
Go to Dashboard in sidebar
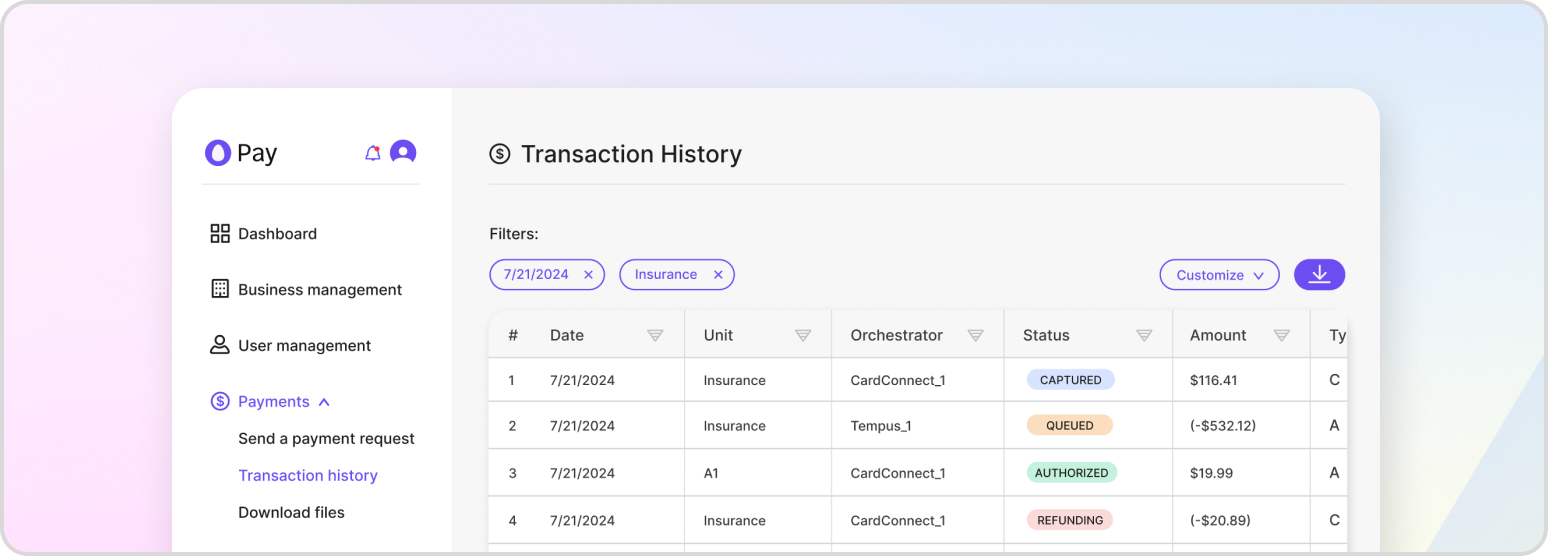click(277, 234)
